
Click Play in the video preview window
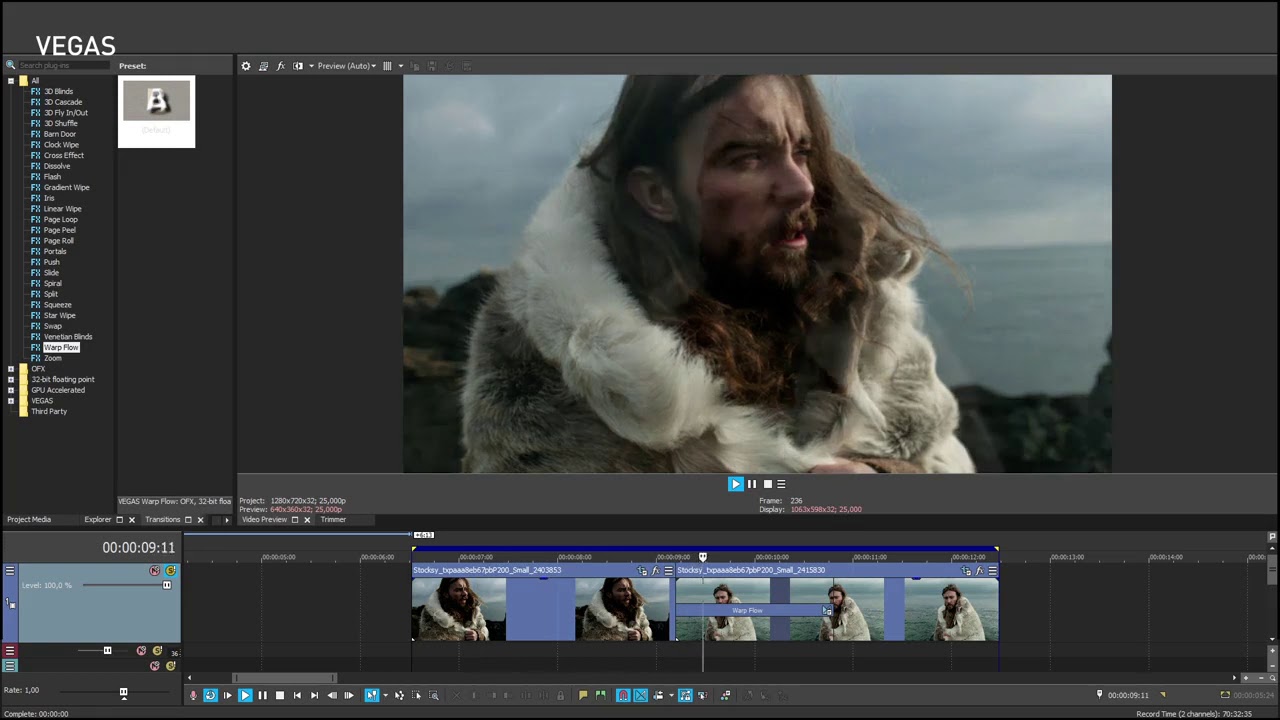[x=736, y=484]
